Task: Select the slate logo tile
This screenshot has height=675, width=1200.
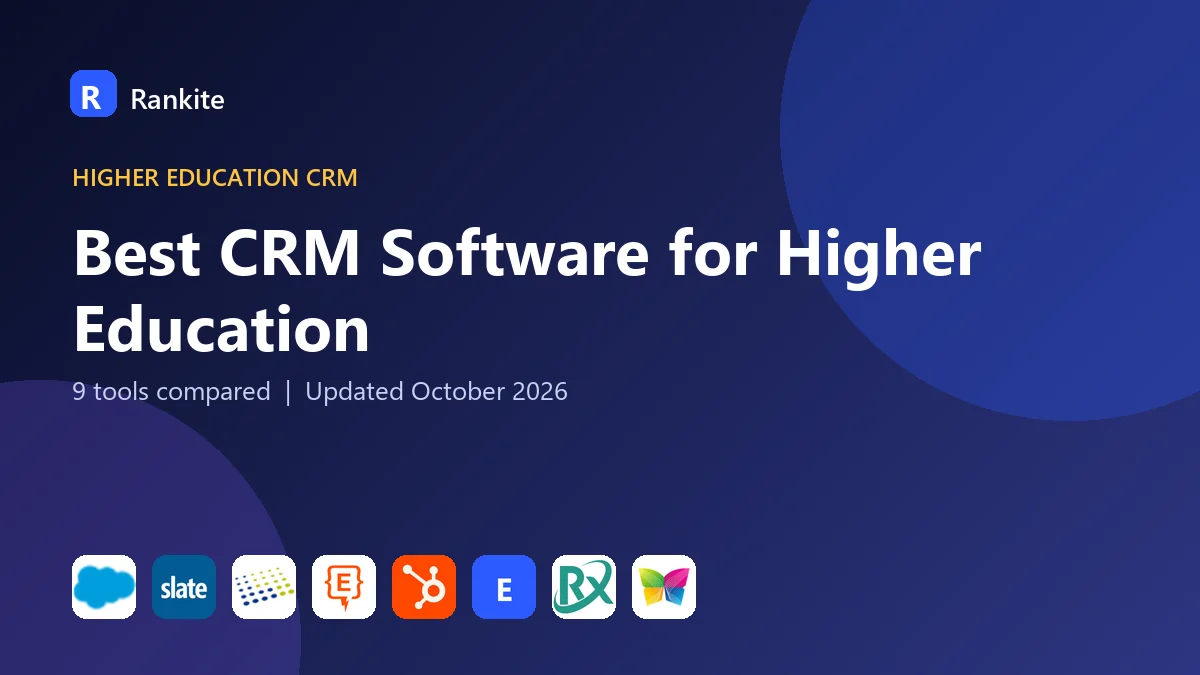Action: coord(184,587)
